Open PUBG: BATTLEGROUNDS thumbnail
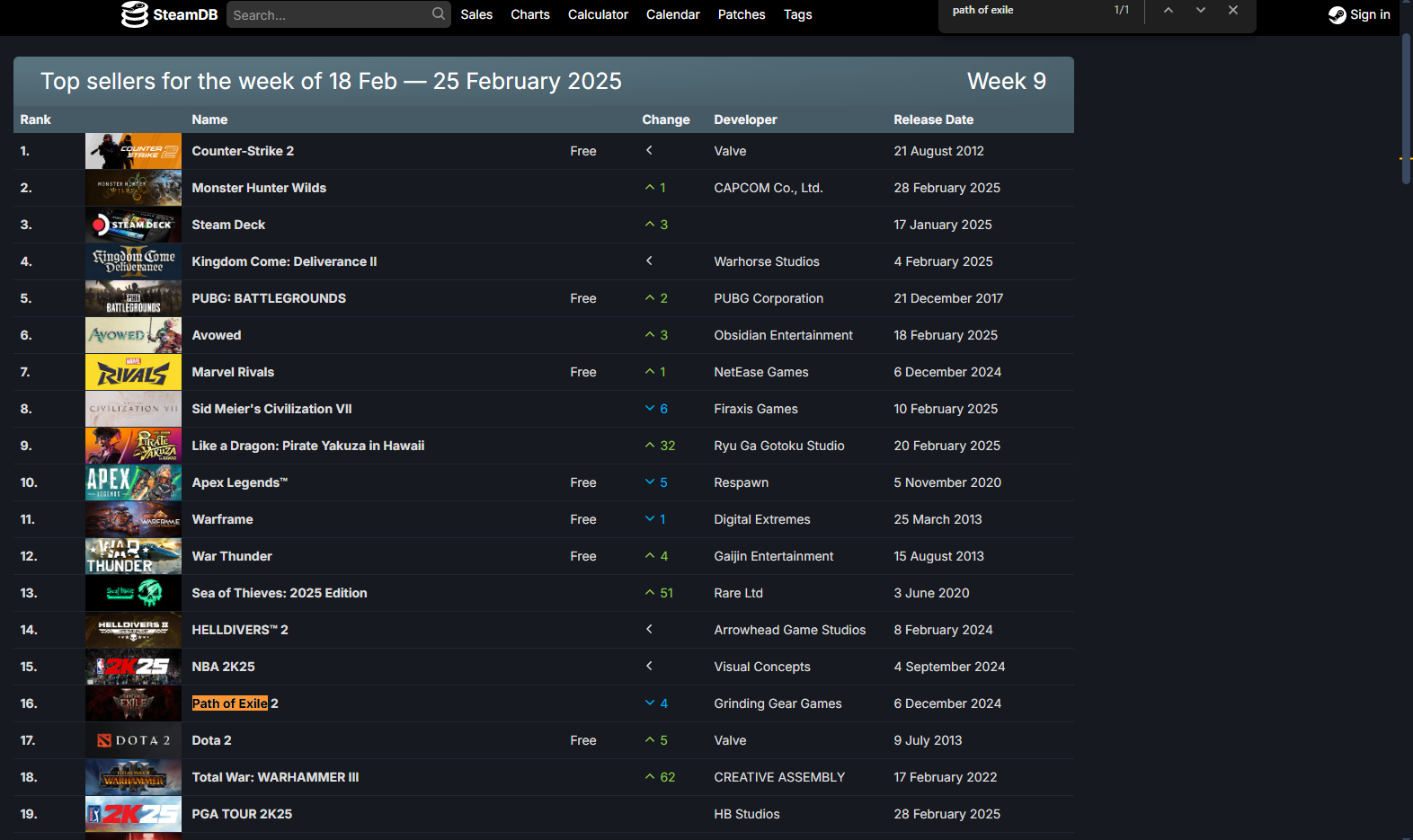Screen dimensions: 1413x840 pyautogui.click(x=133, y=298)
